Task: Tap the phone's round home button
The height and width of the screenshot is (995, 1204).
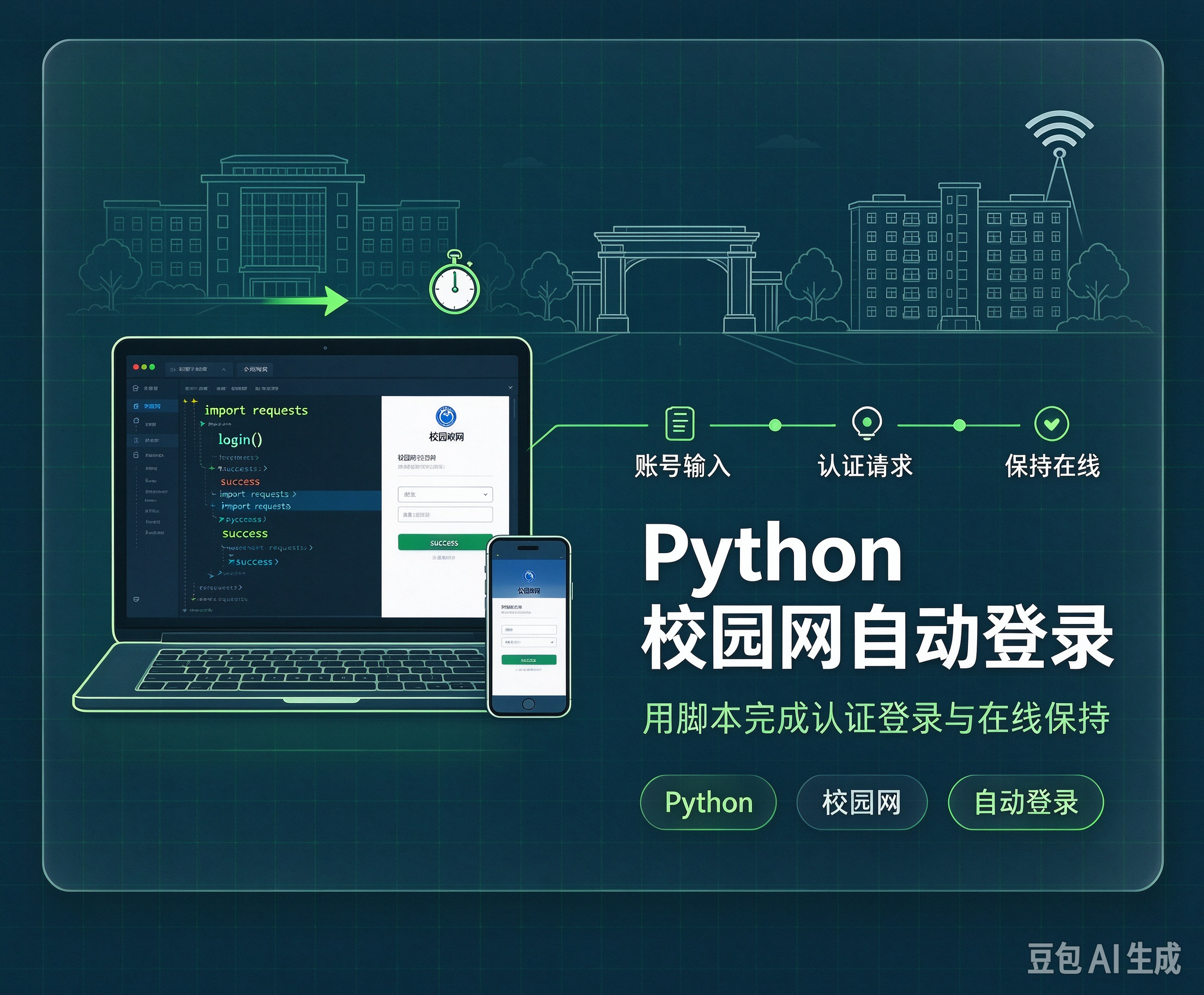Action: 528,704
